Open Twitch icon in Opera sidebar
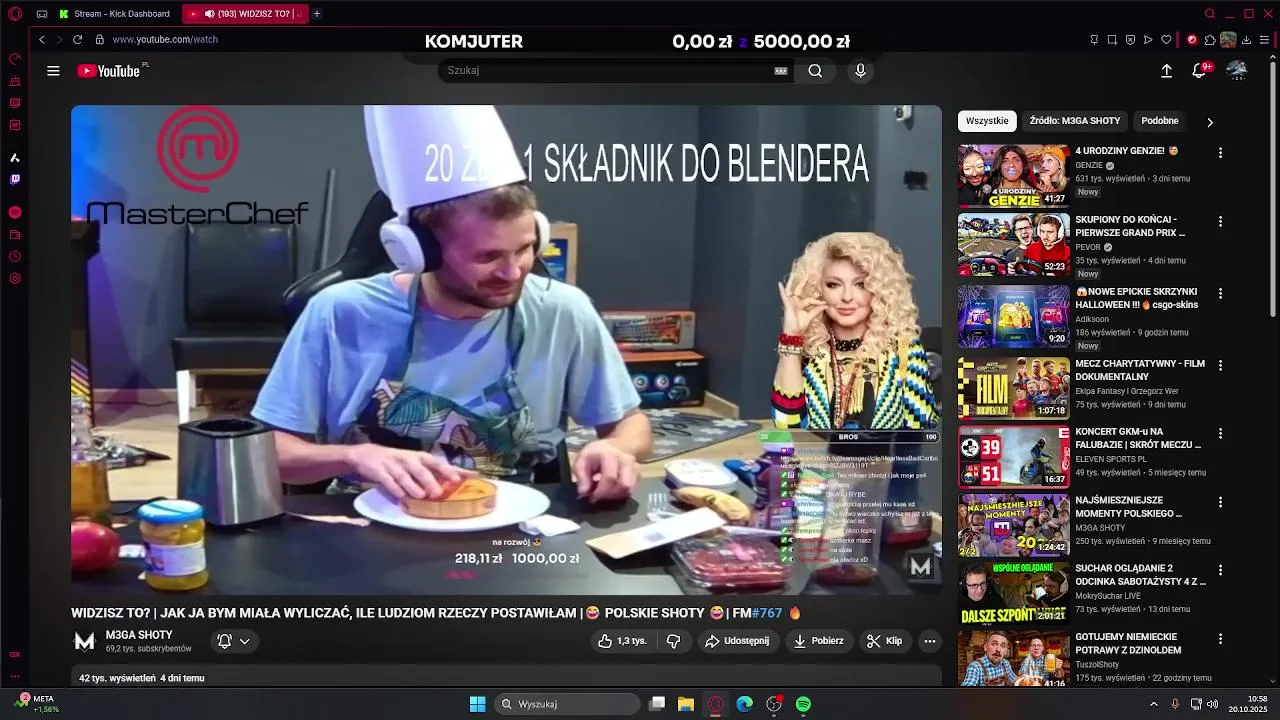 tap(14, 180)
